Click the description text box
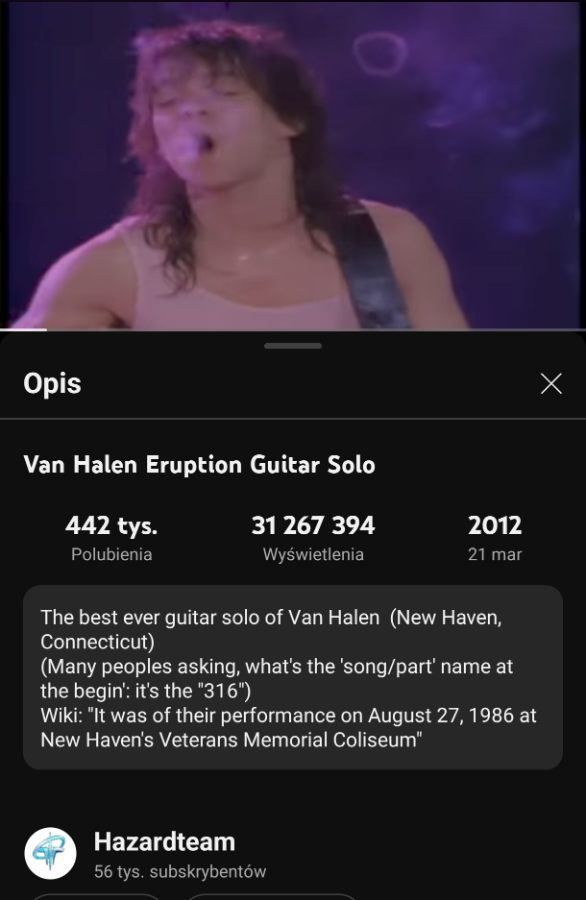586x900 pixels. (293, 677)
